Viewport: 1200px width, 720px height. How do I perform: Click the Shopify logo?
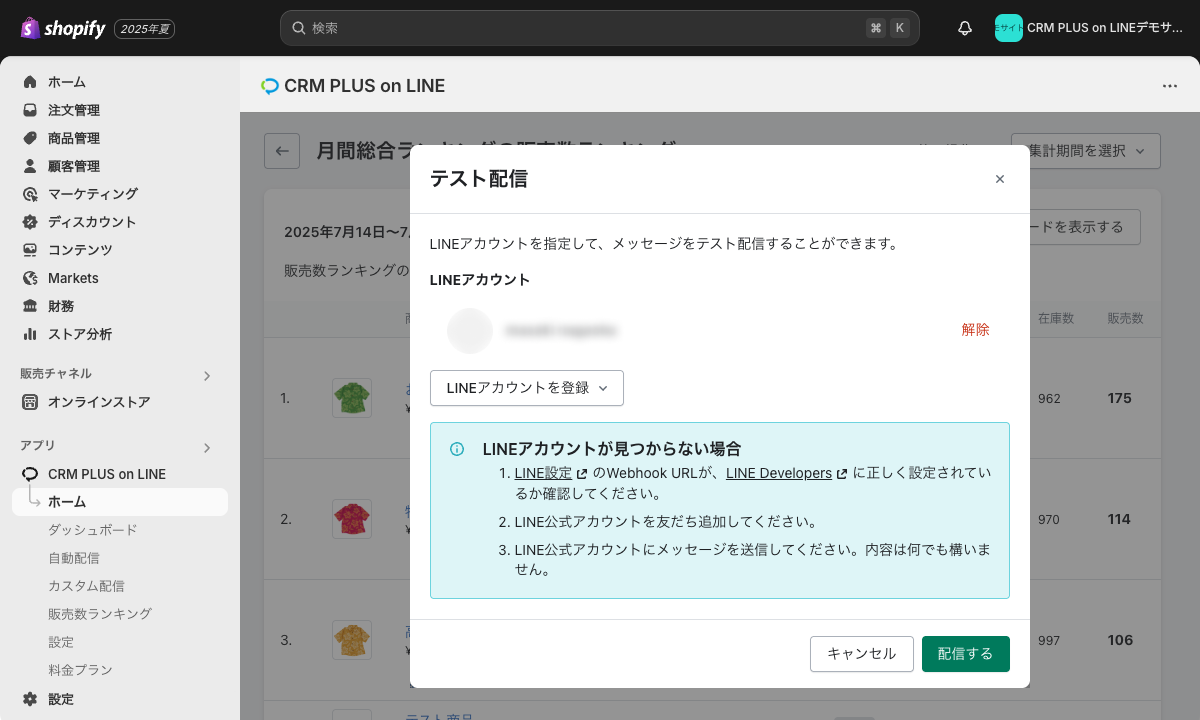coord(62,28)
